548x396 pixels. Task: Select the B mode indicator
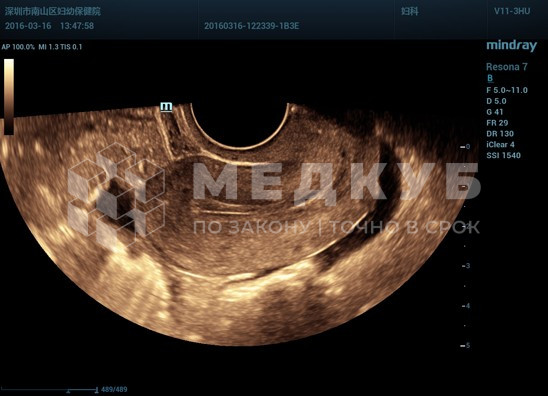490,78
